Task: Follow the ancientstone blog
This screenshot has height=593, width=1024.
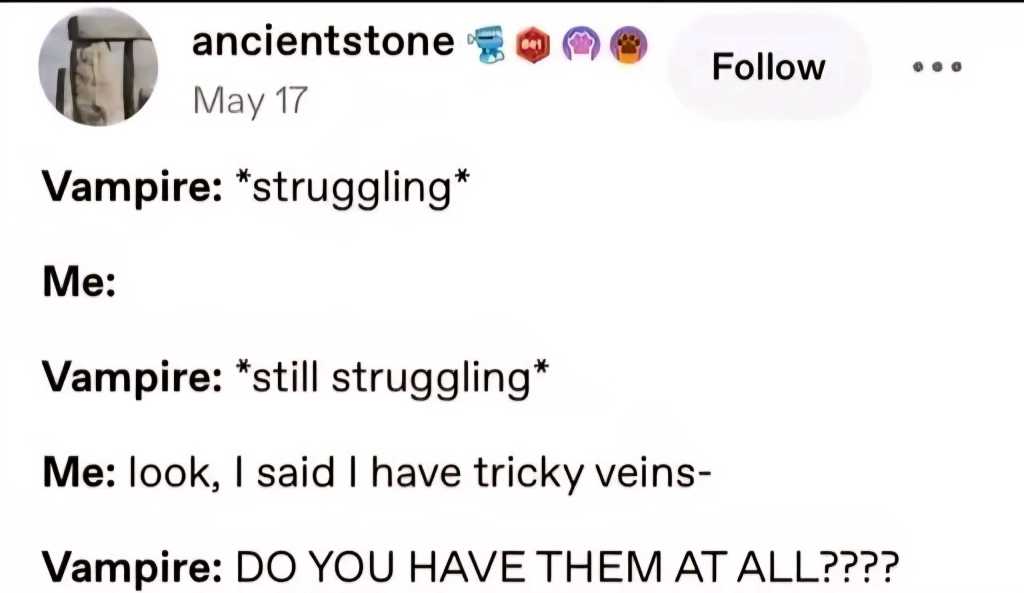Action: click(768, 68)
